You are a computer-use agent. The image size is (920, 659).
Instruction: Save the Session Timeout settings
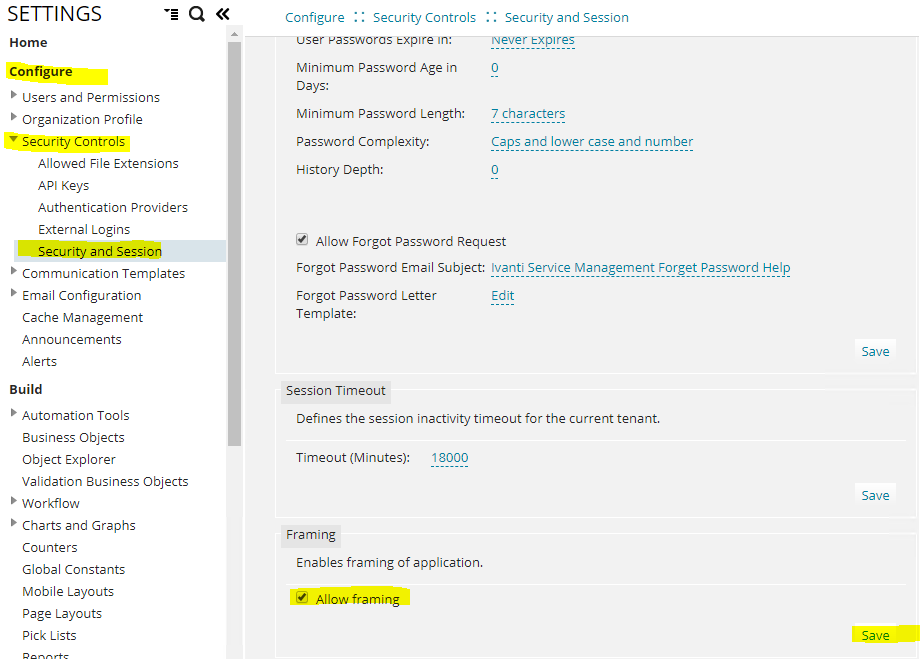[875, 494]
